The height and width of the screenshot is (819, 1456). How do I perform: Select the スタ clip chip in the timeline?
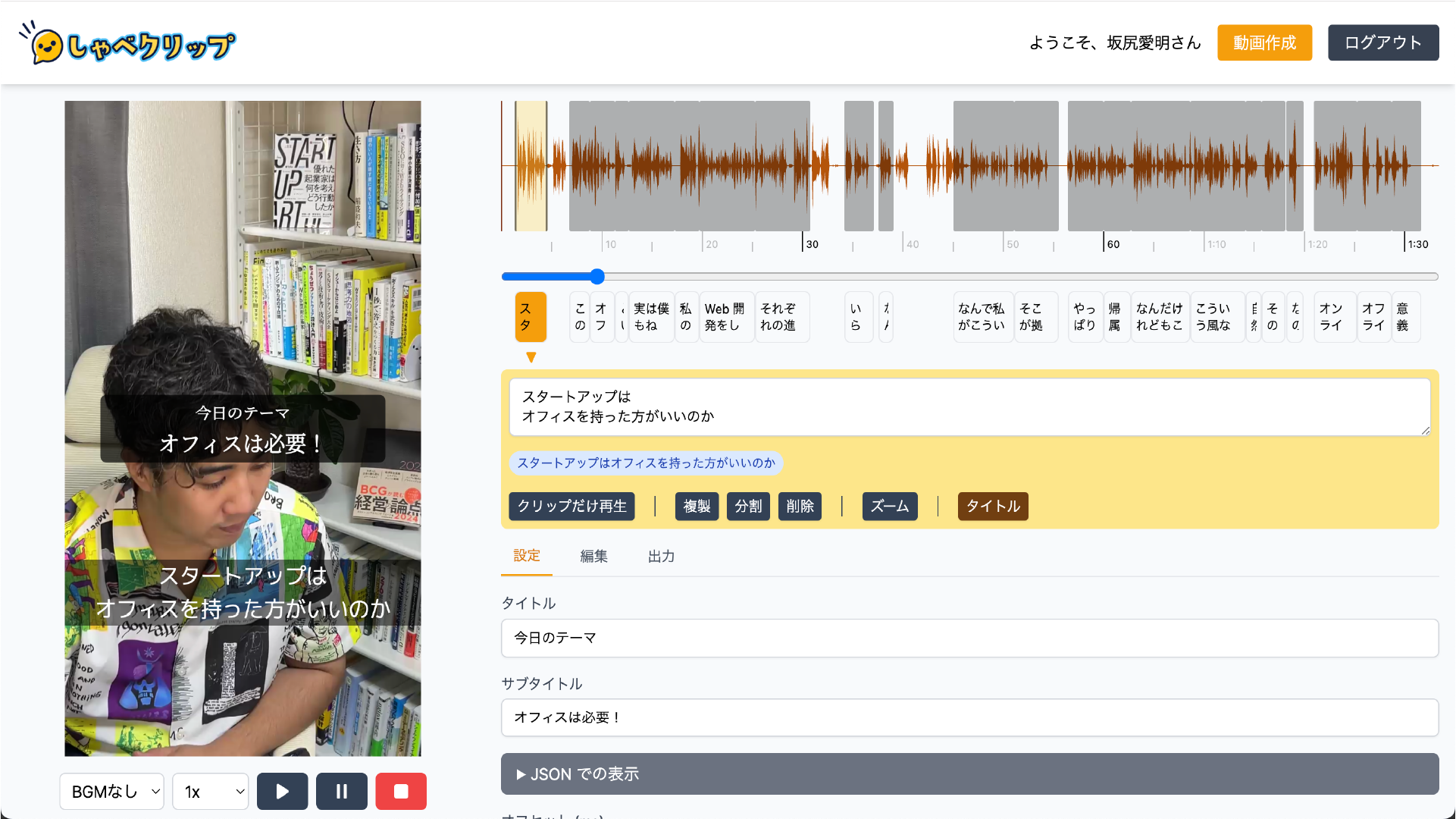pyautogui.click(x=531, y=317)
